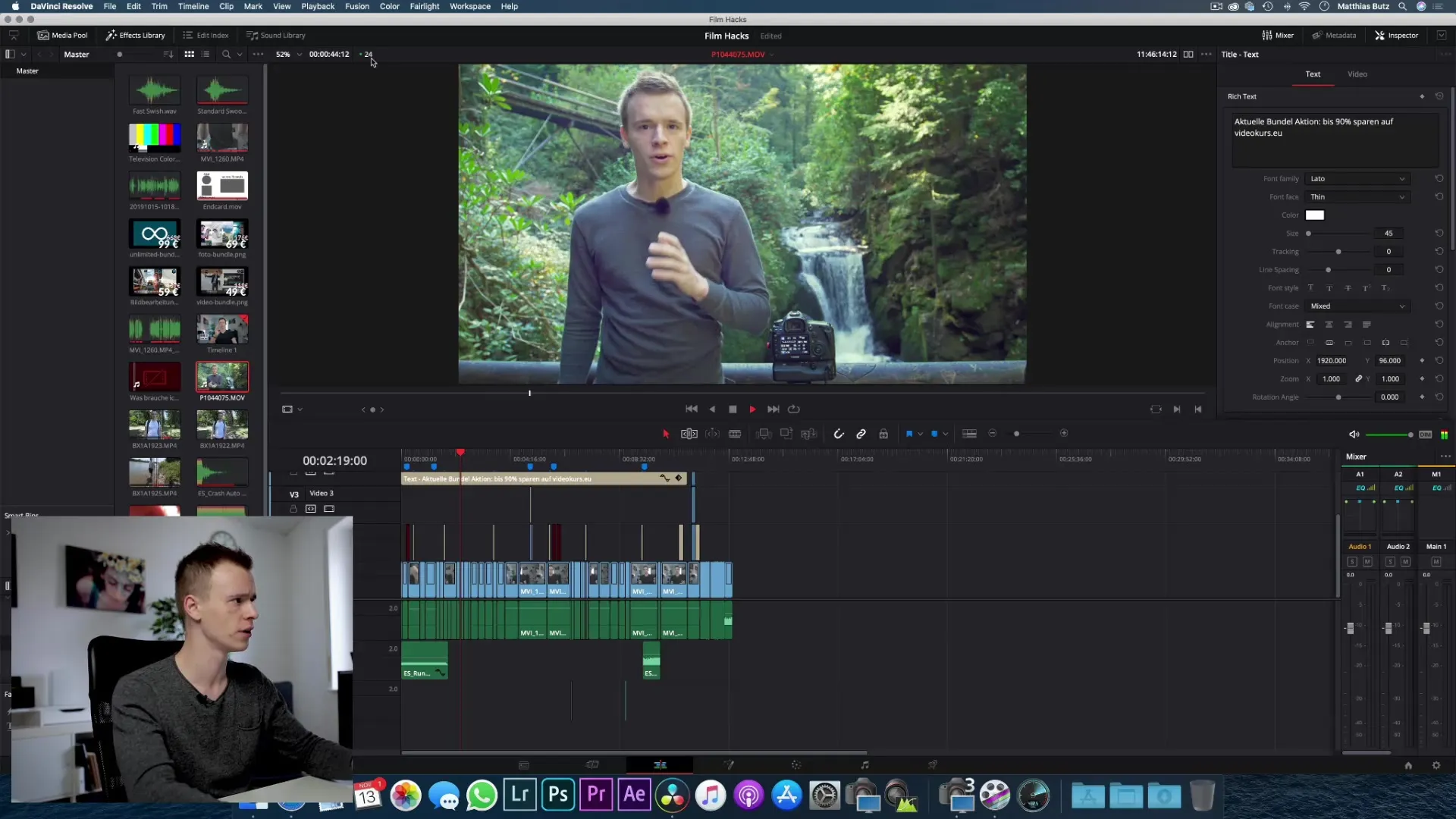Screen dimensions: 1456x819
Task: Toggle Mute on Audio 2 channel
Action: click(x=1405, y=562)
